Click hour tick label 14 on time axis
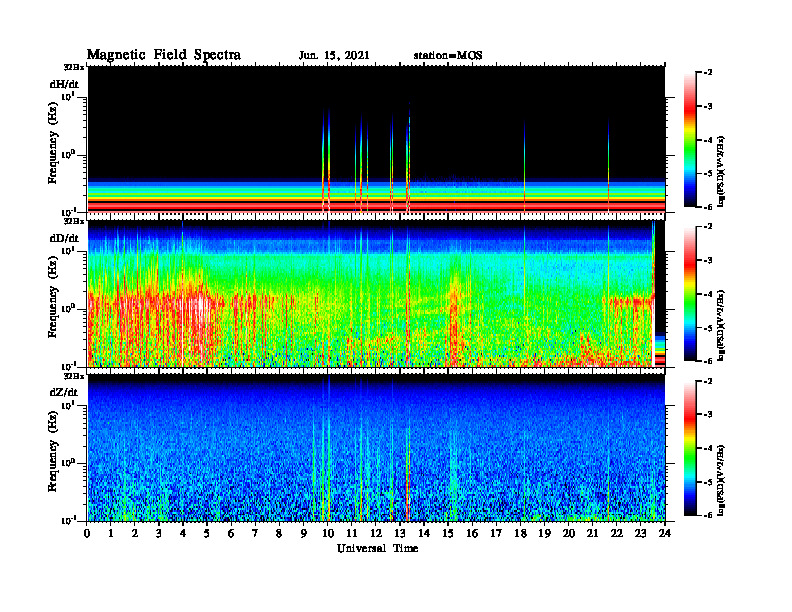The height and width of the screenshot is (612, 792). 424,533
